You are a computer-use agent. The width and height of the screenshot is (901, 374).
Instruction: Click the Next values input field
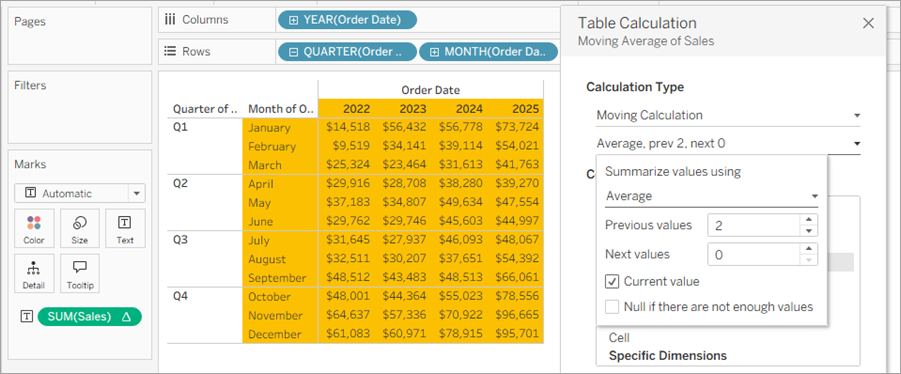pos(754,255)
